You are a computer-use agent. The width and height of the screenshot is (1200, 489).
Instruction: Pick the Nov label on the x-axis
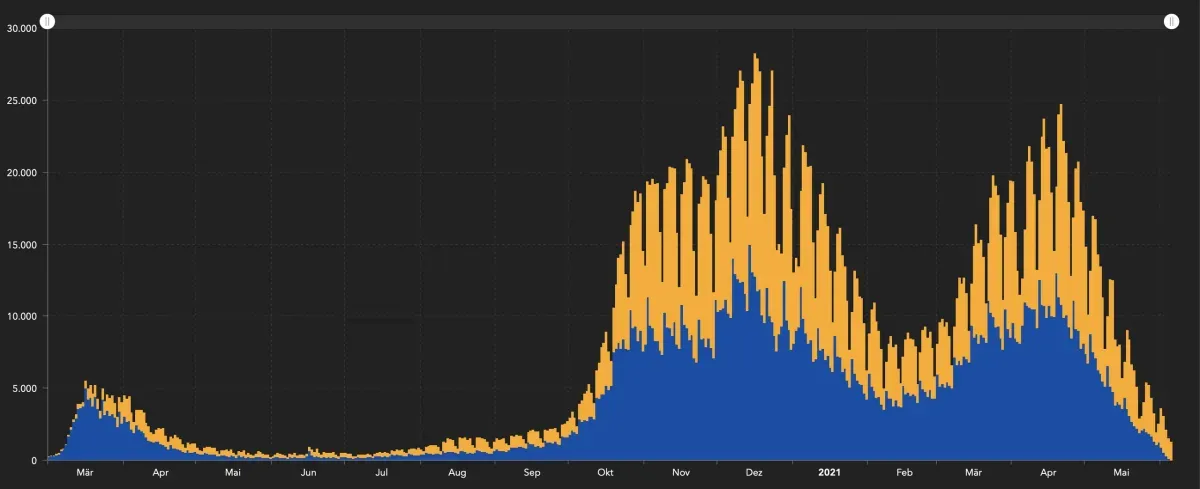point(680,473)
